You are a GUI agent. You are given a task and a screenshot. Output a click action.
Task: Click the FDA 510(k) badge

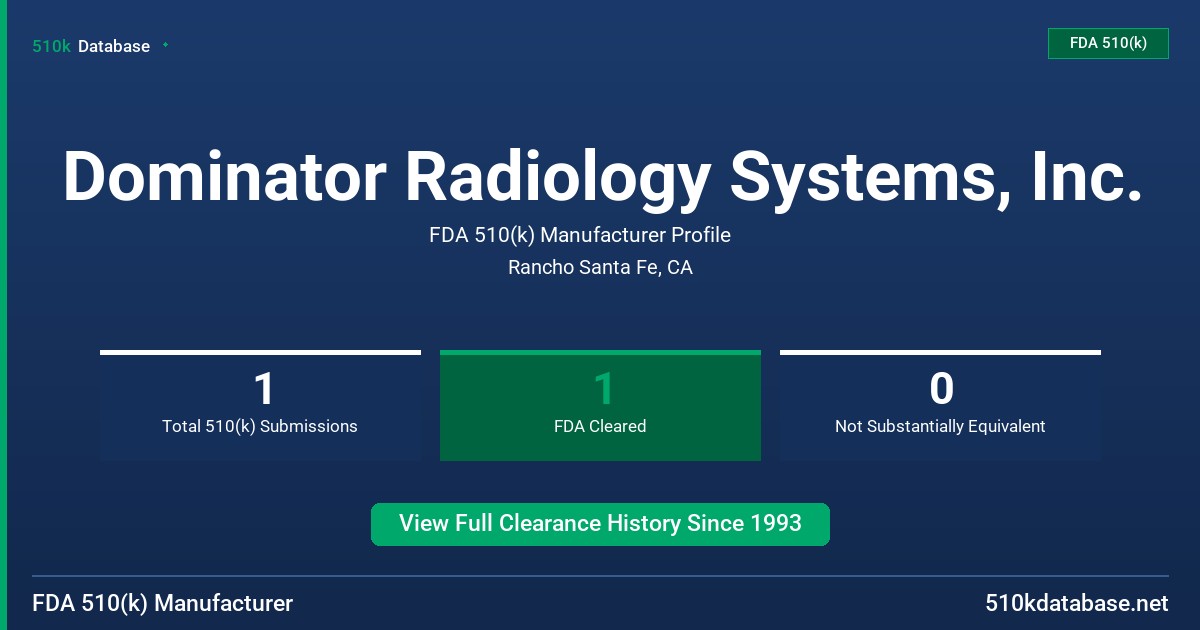point(1108,43)
